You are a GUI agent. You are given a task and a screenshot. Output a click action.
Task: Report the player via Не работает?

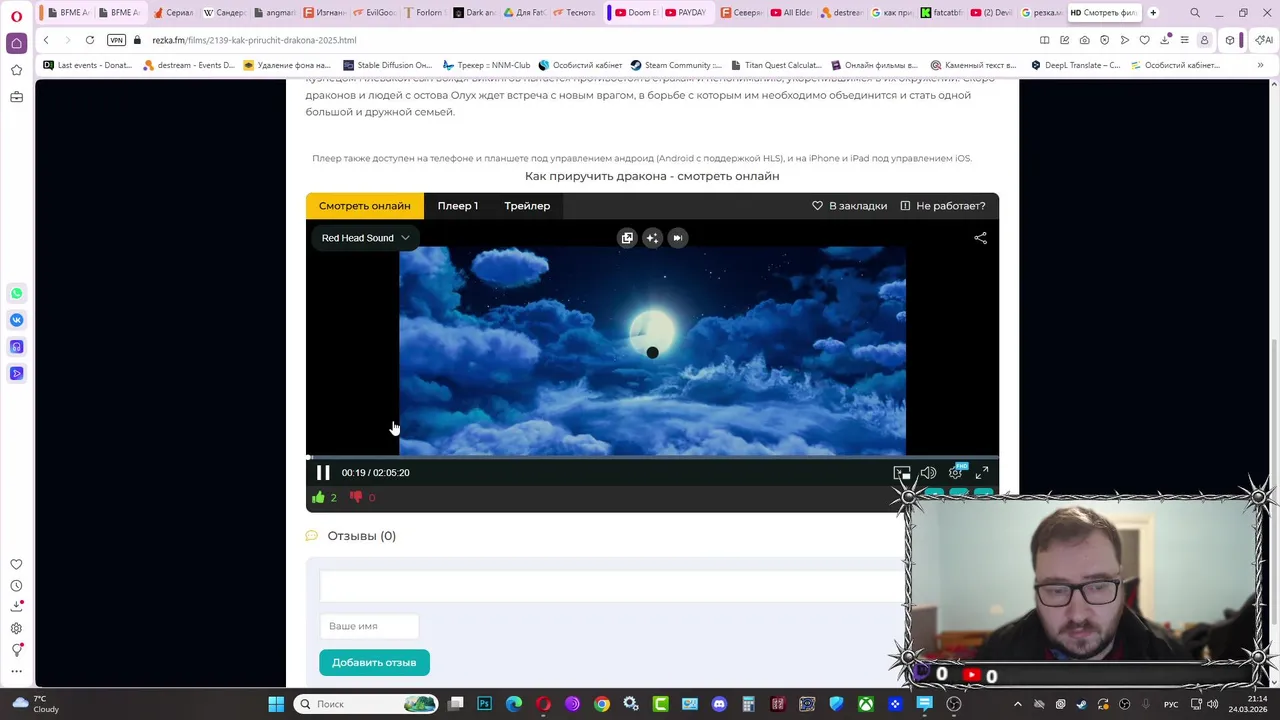[942, 206]
